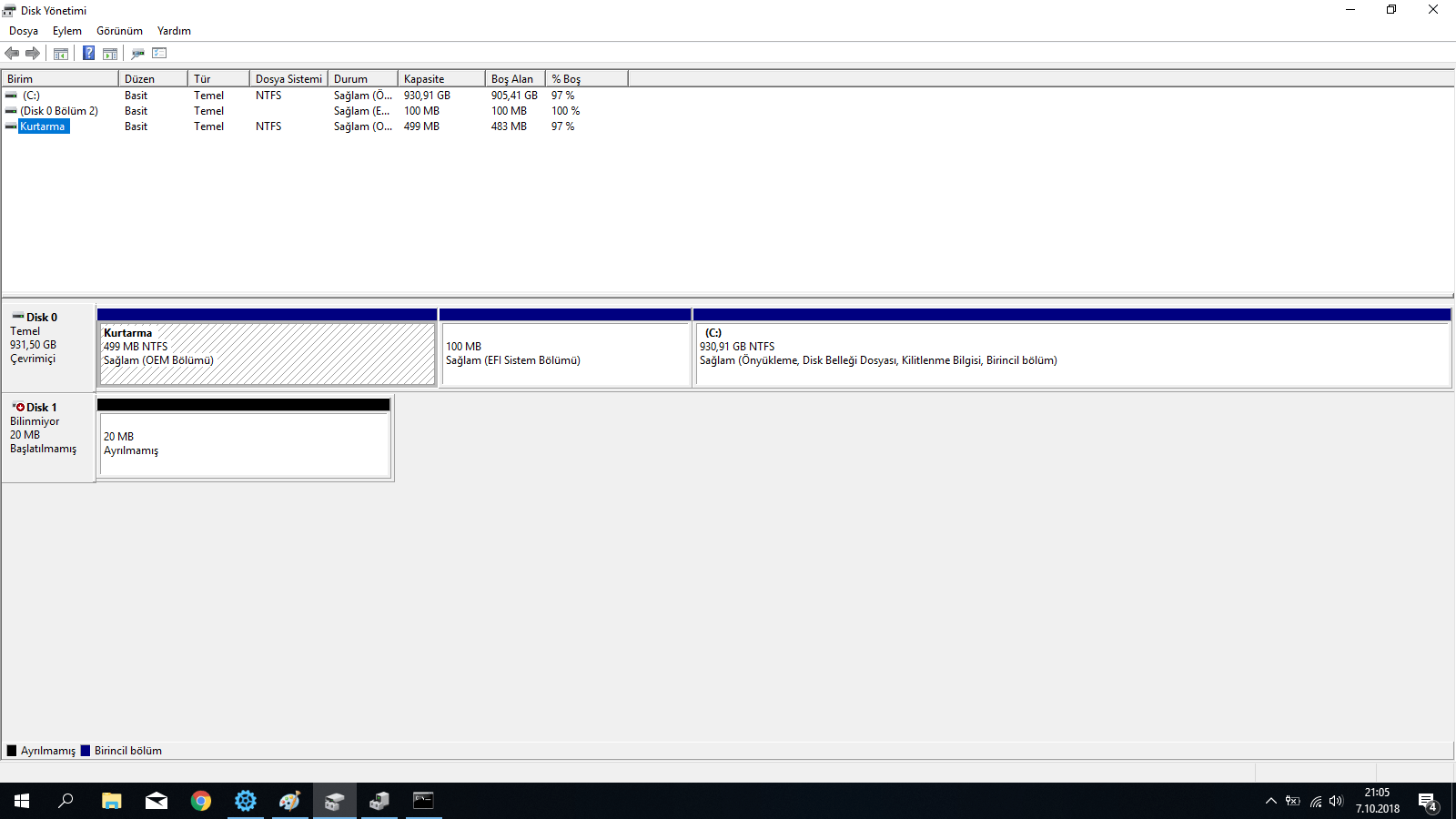Sort by the Boş Alan column header

point(515,79)
